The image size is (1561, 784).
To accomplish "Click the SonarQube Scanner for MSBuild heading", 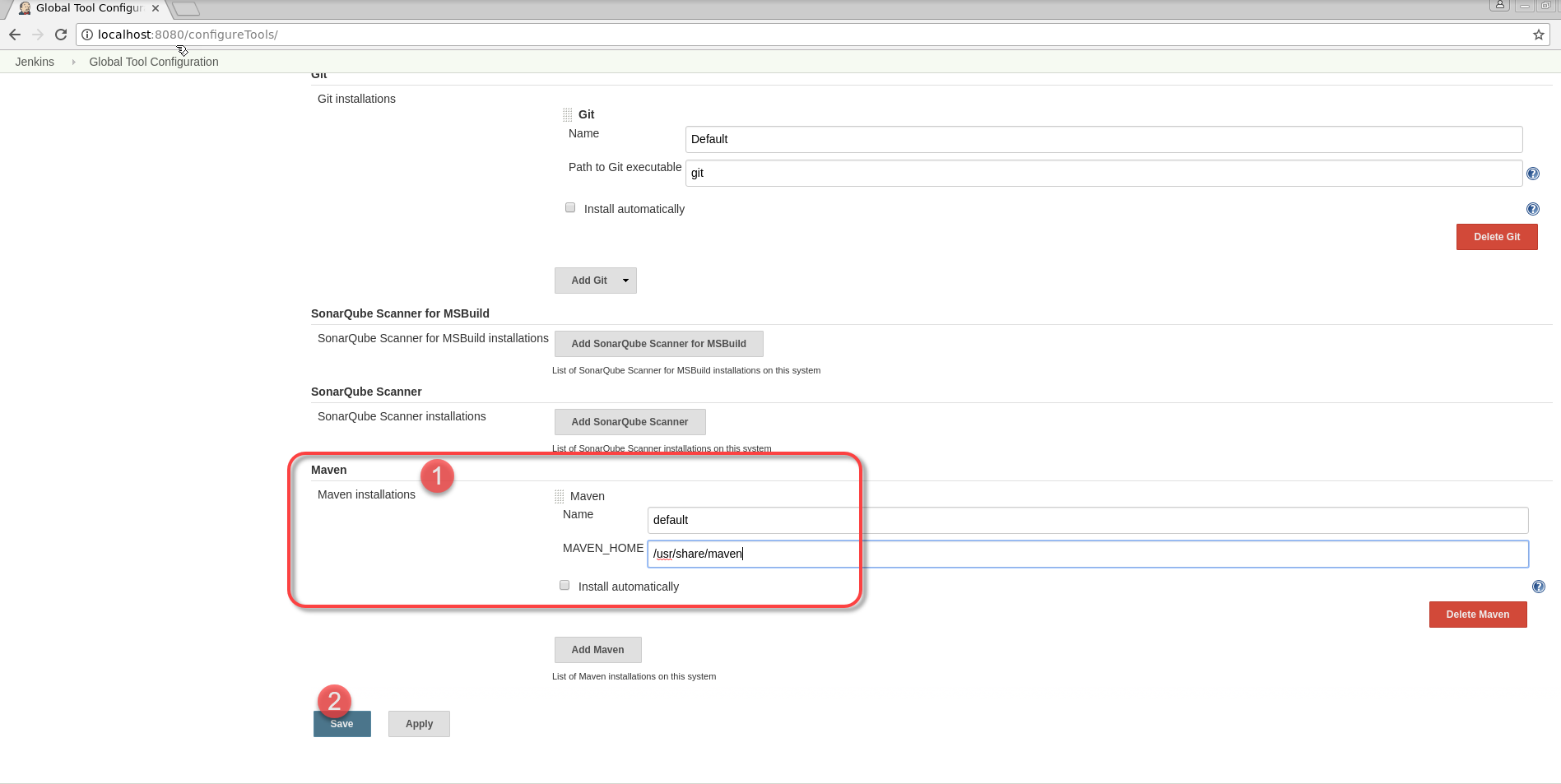I will (400, 313).
